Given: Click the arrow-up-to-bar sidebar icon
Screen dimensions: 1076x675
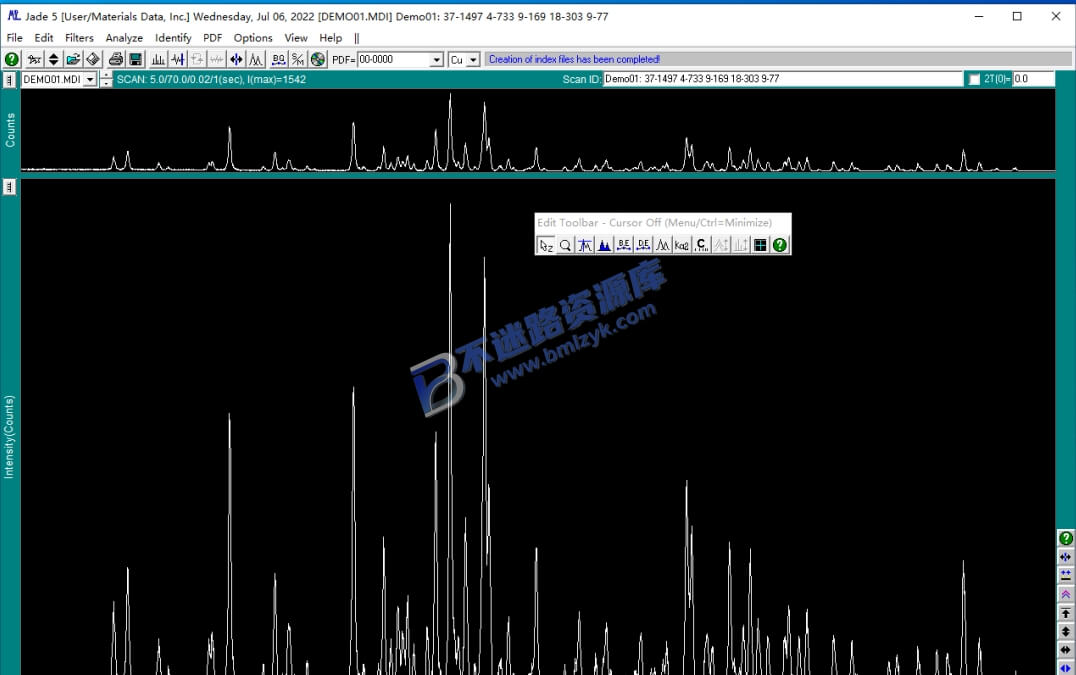Looking at the screenshot, I should click(x=1066, y=613).
